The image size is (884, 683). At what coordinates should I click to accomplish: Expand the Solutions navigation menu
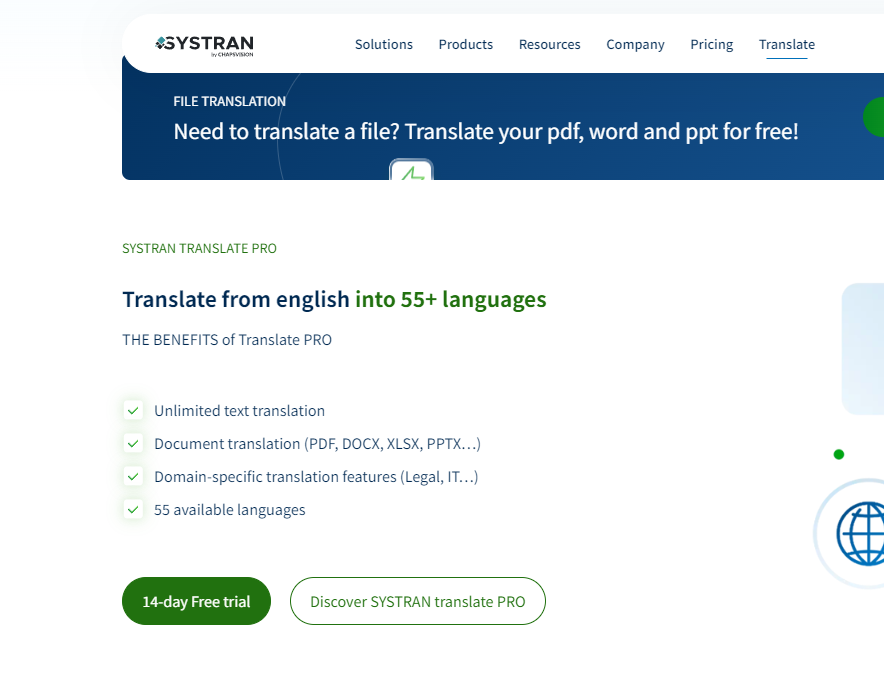pos(384,44)
